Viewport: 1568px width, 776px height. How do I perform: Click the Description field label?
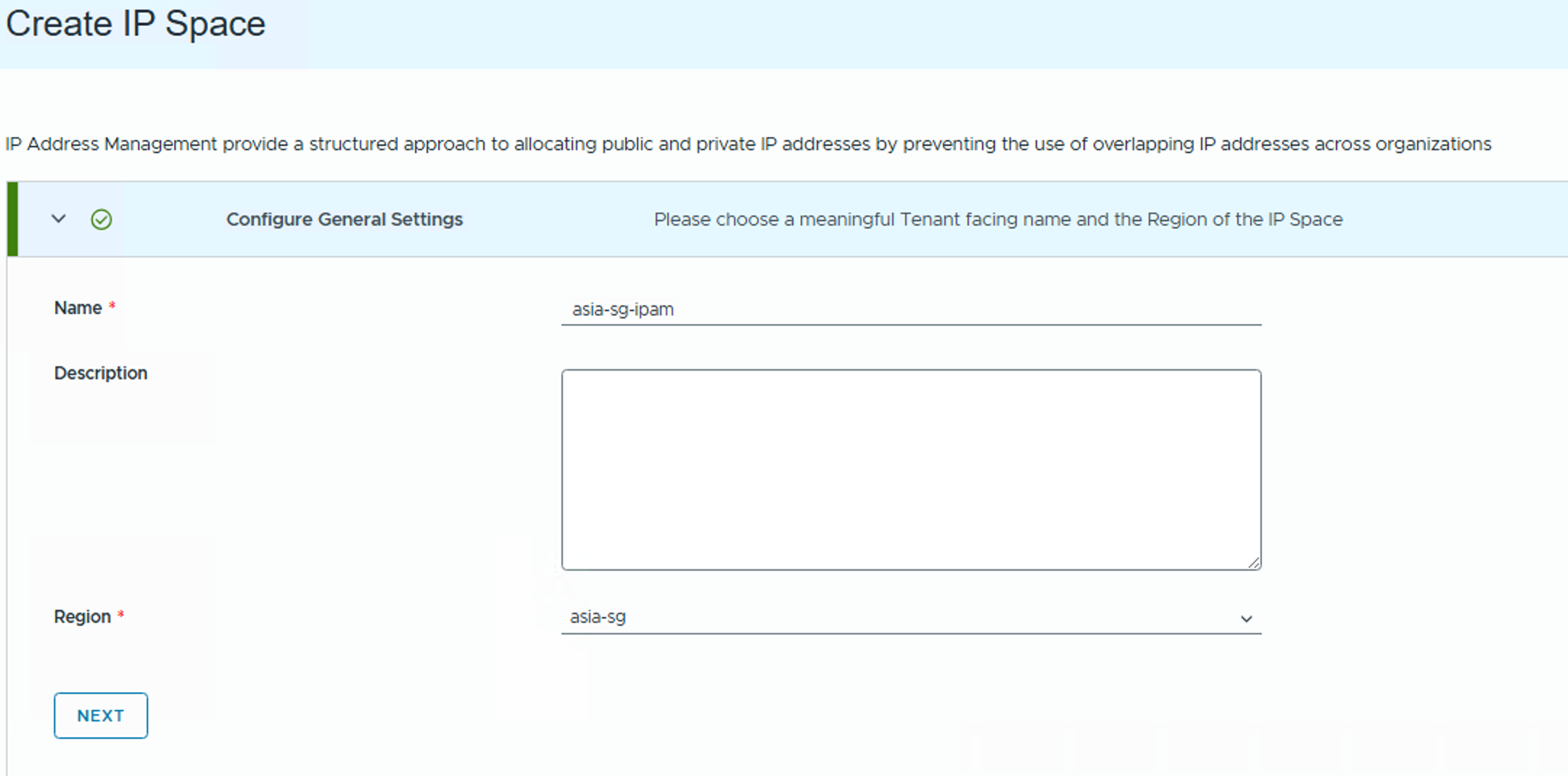point(101,373)
